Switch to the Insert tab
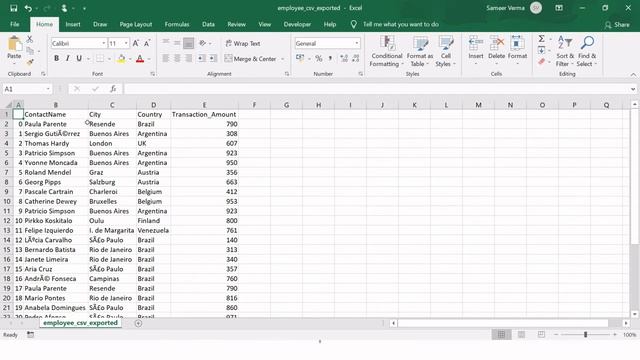Image resolution: width=640 pixels, height=360 pixels. pyautogui.click(x=73, y=24)
